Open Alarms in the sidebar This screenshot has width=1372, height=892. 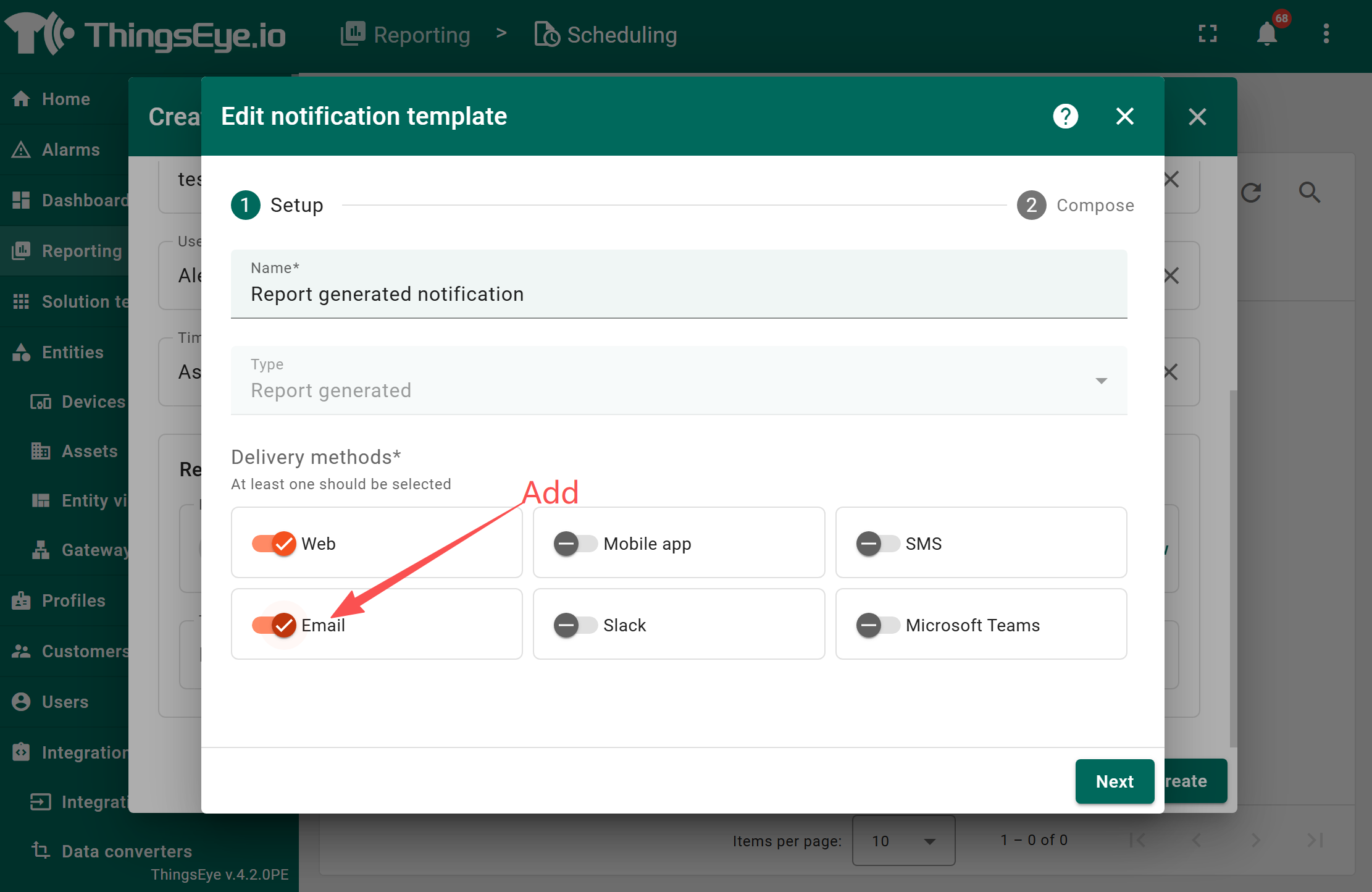pos(70,149)
